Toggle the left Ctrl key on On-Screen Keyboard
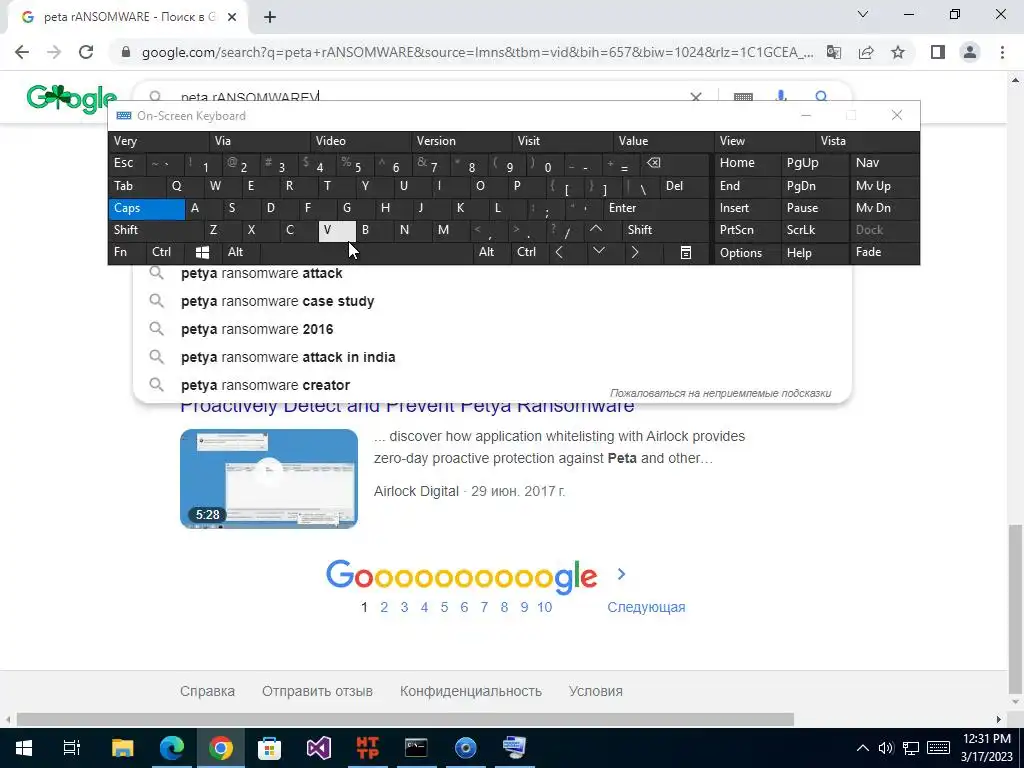The image size is (1024, 768). 165,252
